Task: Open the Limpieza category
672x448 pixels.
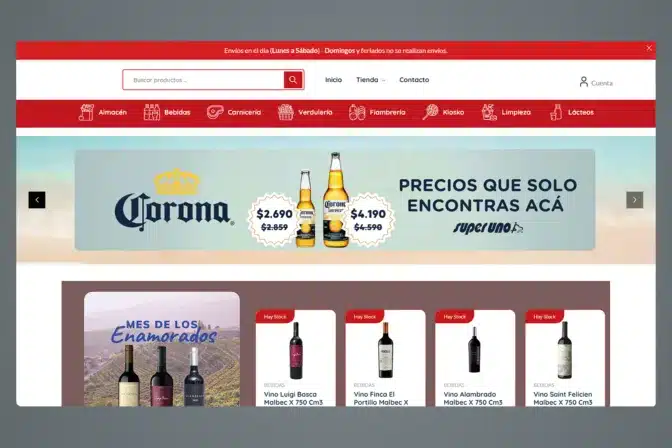Action: pos(516,112)
